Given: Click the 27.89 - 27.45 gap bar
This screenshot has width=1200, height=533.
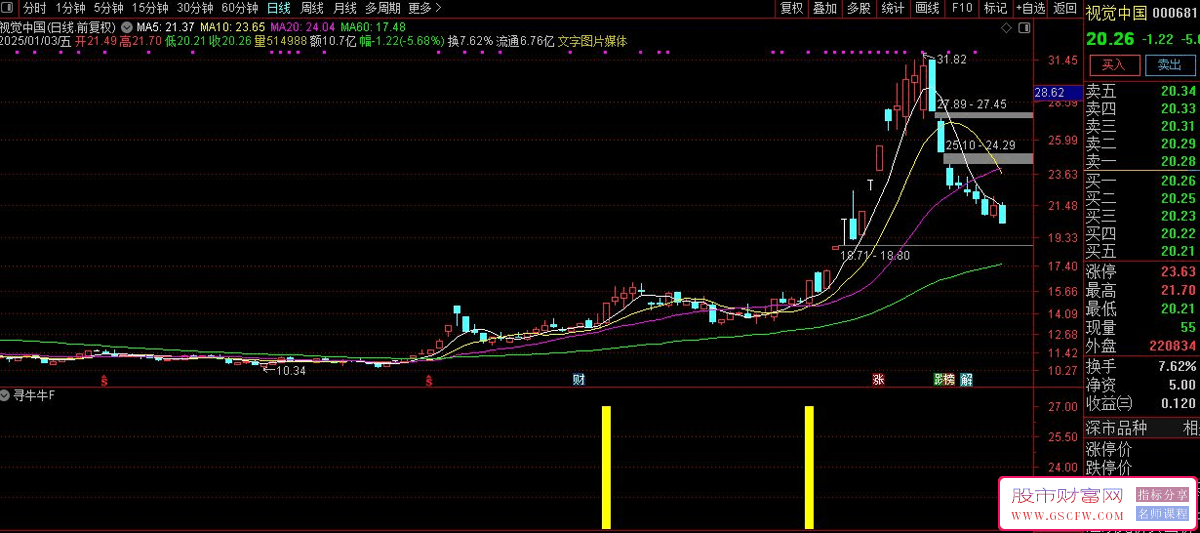Looking at the screenshot, I should point(984,115).
